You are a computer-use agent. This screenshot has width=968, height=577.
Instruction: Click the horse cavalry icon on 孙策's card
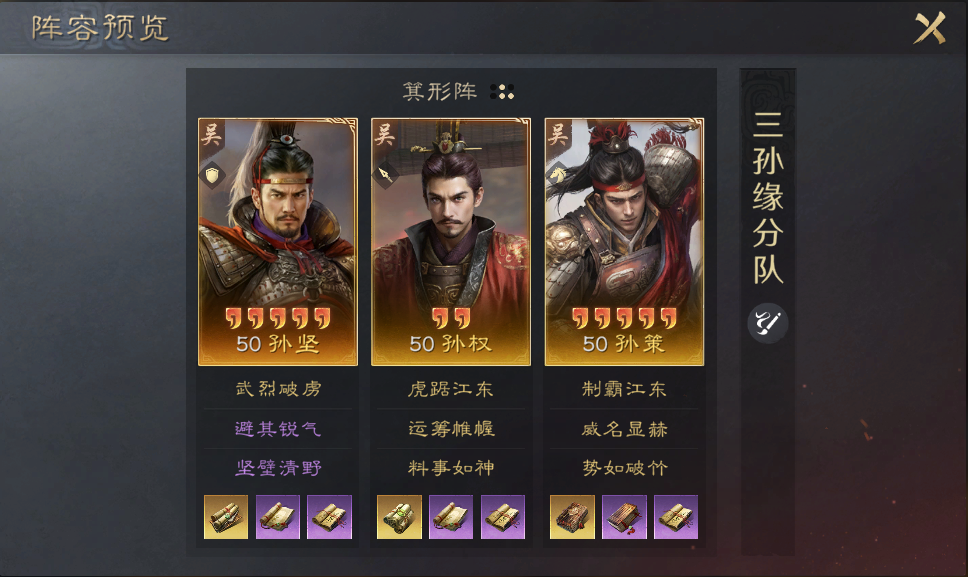(559, 175)
